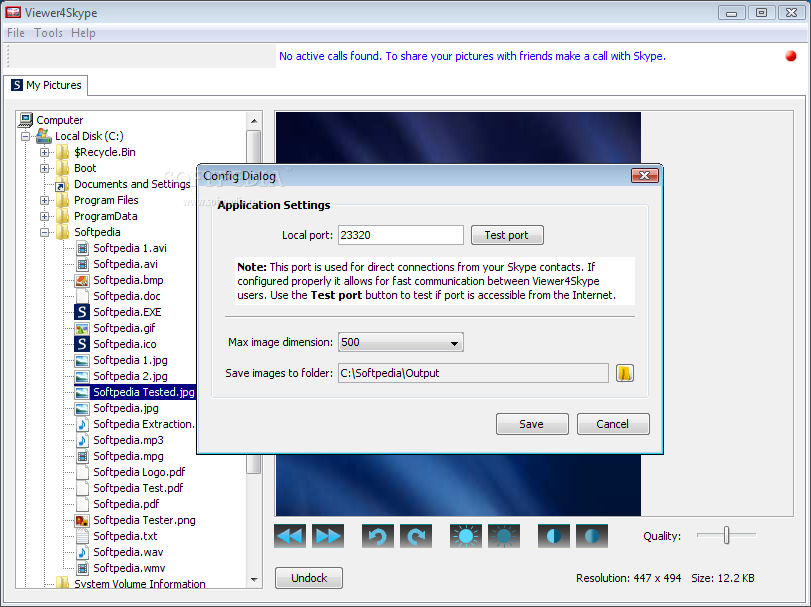Go to previous picture with rewind arrows
This screenshot has width=811, height=607.
coord(290,536)
